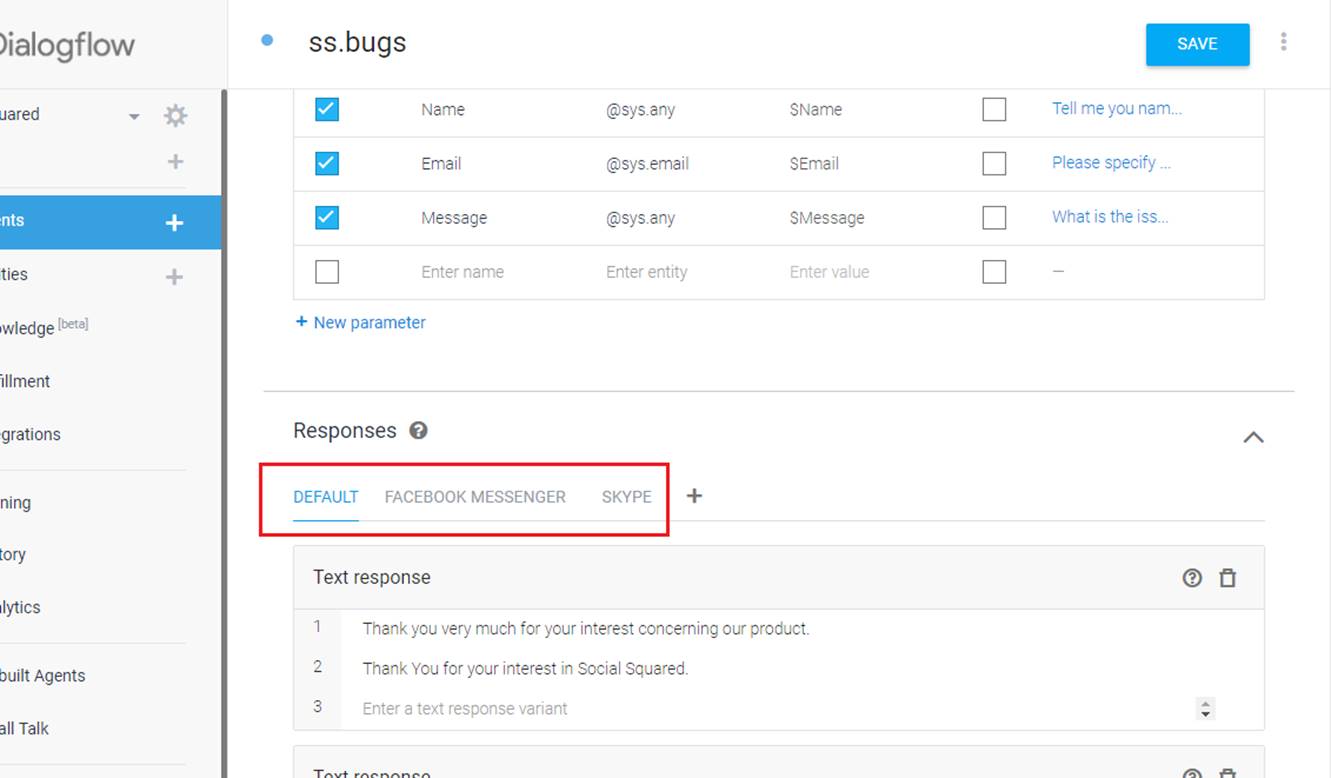Open the three-dot more options menu

tap(1283, 42)
